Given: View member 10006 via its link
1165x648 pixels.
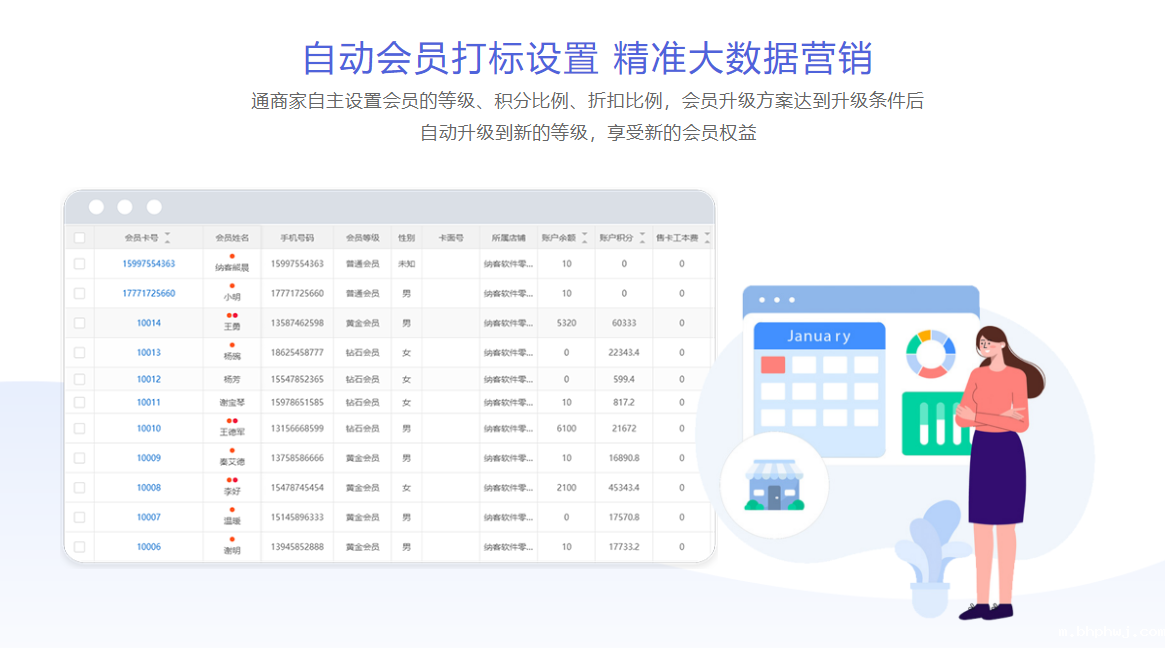Looking at the screenshot, I should tap(149, 547).
